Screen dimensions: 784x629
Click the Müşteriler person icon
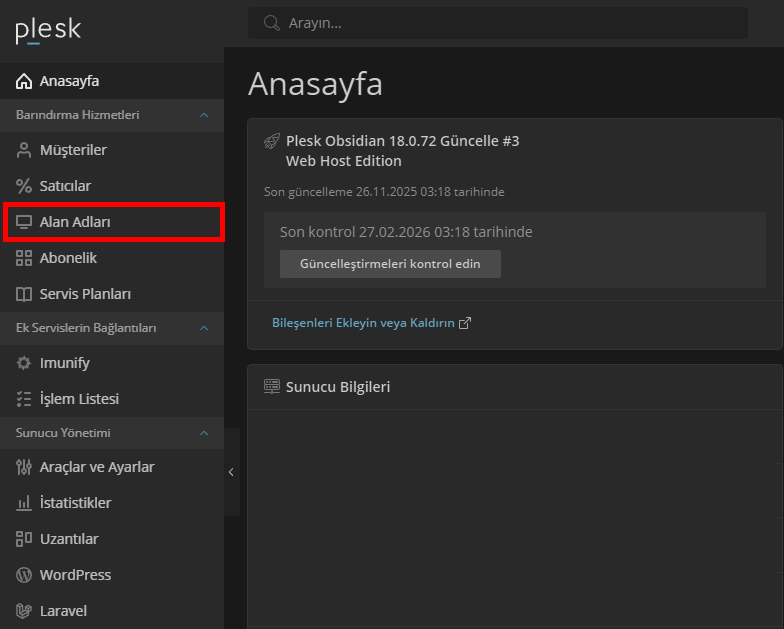point(24,150)
